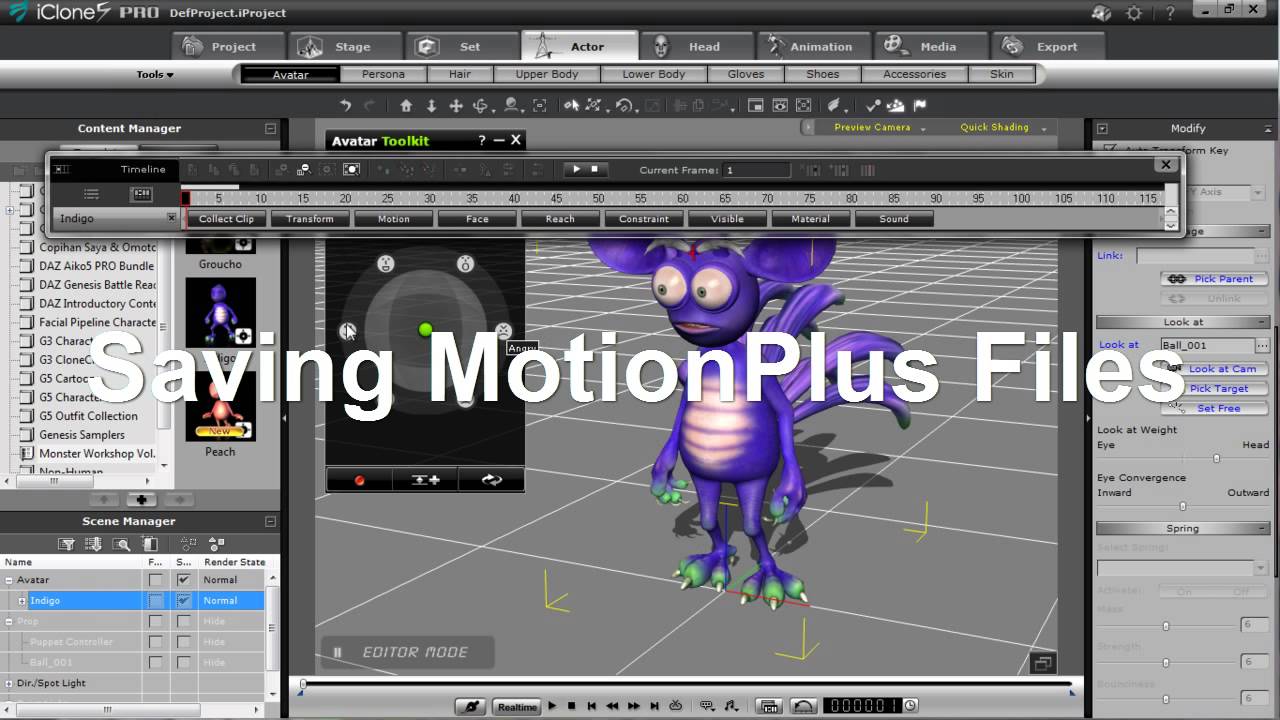Click the Pick Parent button
The width and height of the screenshot is (1280, 720).
(x=1215, y=279)
